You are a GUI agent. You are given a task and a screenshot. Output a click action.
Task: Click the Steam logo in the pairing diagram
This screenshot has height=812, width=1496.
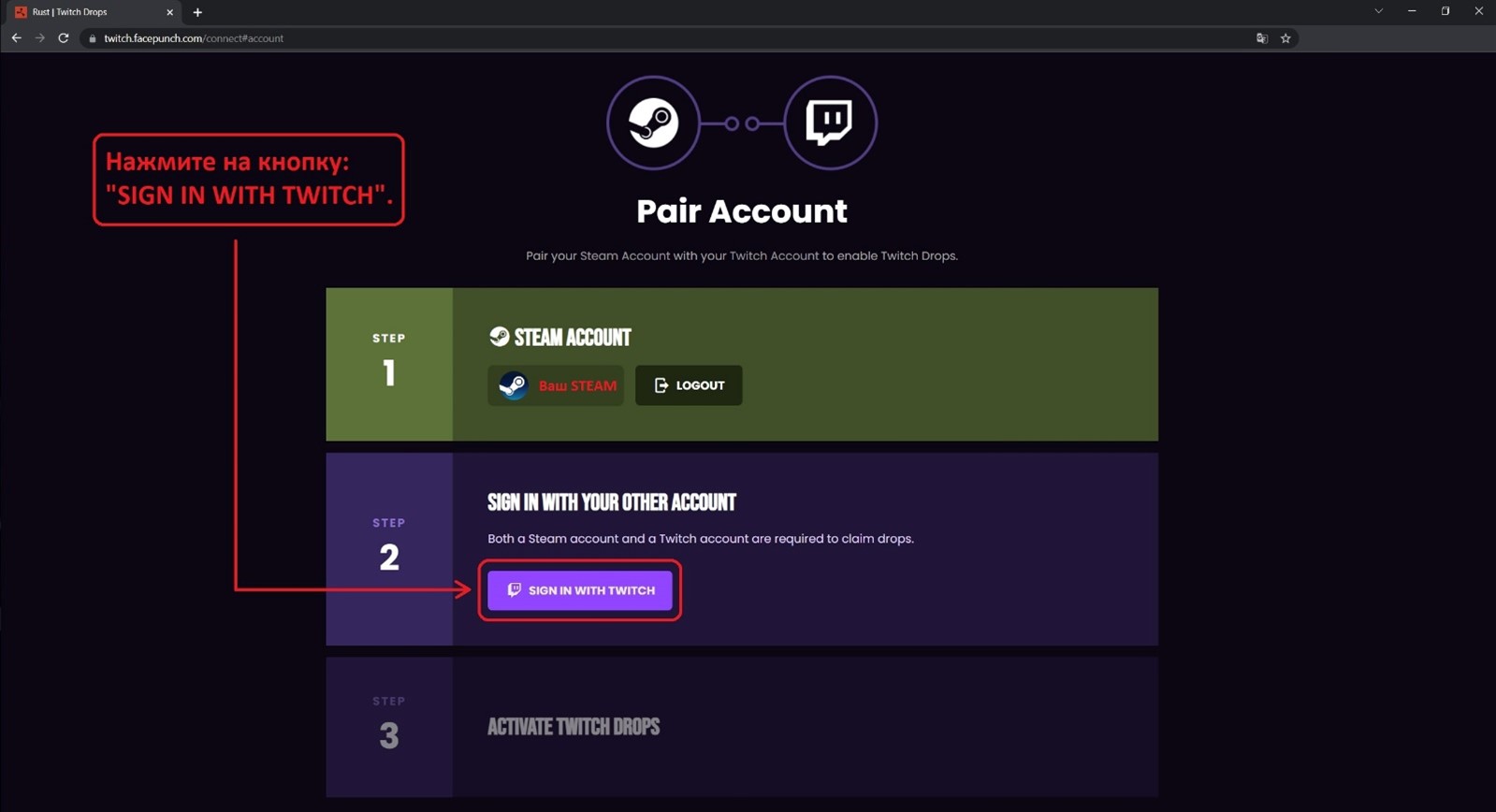pyautogui.click(x=653, y=123)
